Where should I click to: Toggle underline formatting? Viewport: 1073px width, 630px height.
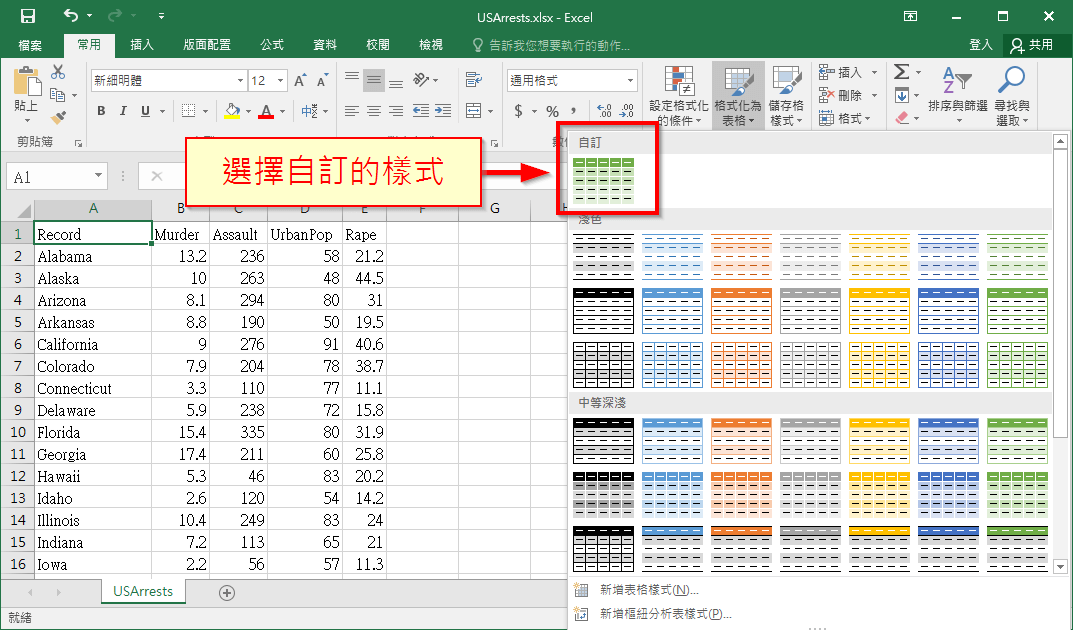pos(144,111)
